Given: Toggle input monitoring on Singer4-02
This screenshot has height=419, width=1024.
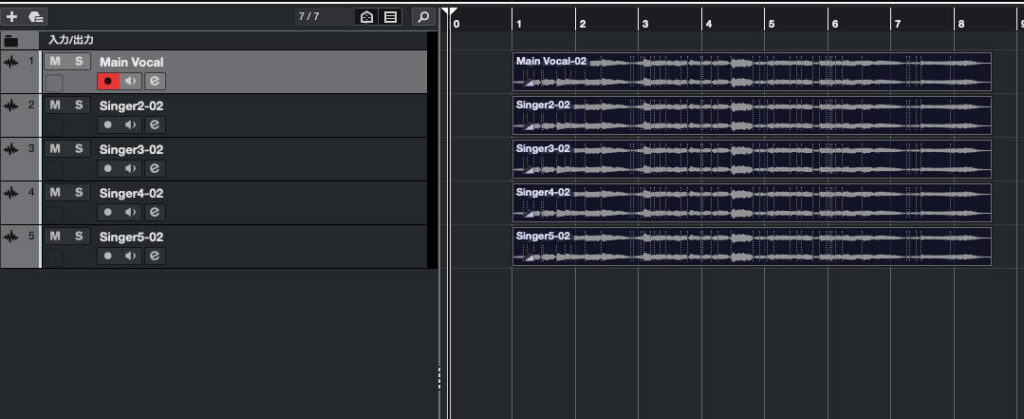Looking at the screenshot, I should 131,212.
